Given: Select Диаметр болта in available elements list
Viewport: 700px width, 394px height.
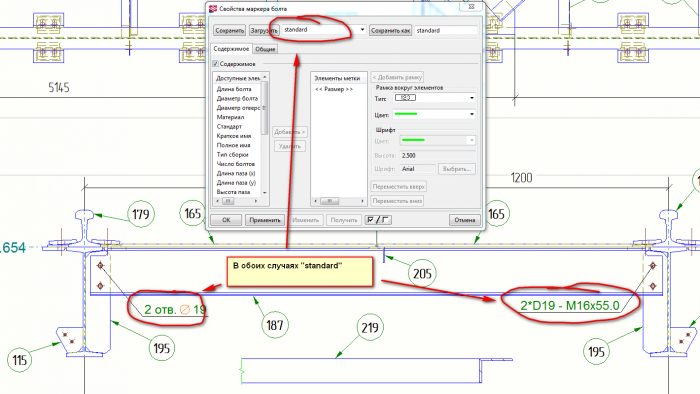Looking at the screenshot, I should tap(237, 98).
